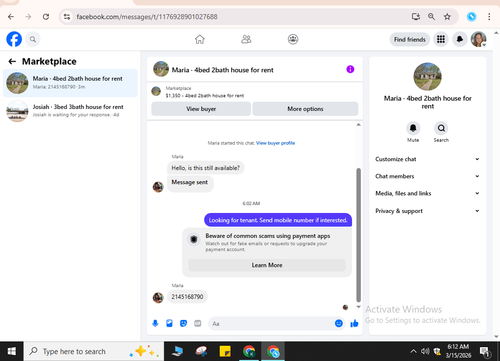The height and width of the screenshot is (361, 500).
Task: Open the Friends icon in top navigation
Action: (x=246, y=39)
